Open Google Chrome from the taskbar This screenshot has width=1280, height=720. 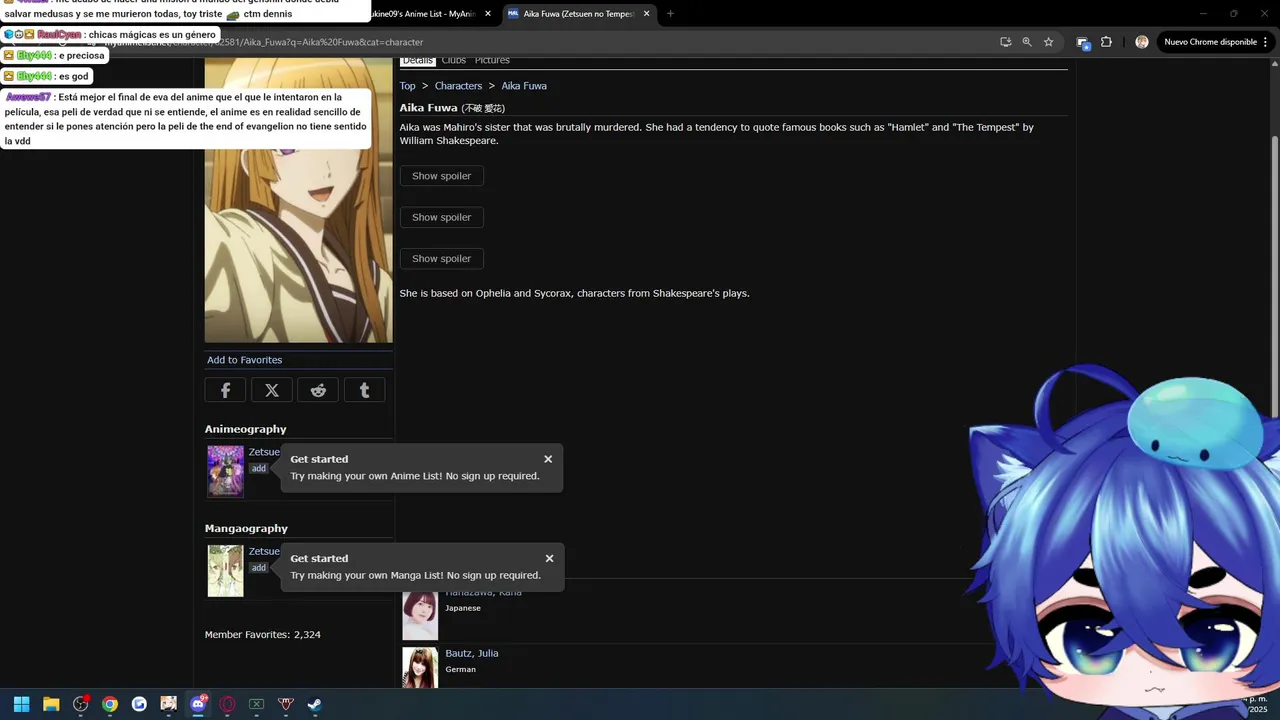click(110, 704)
